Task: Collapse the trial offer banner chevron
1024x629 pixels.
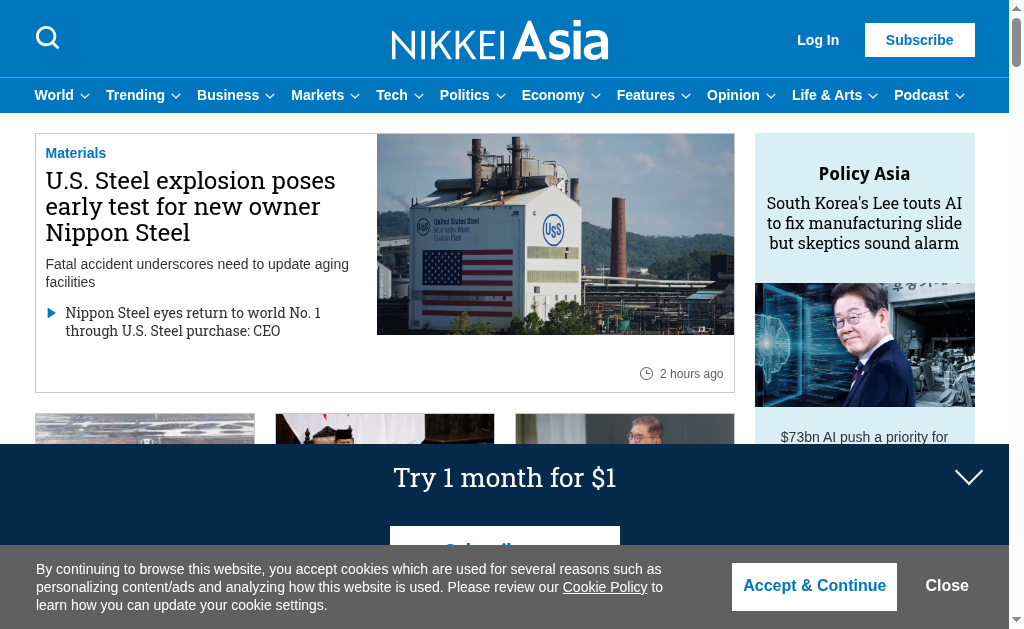Action: tap(968, 477)
